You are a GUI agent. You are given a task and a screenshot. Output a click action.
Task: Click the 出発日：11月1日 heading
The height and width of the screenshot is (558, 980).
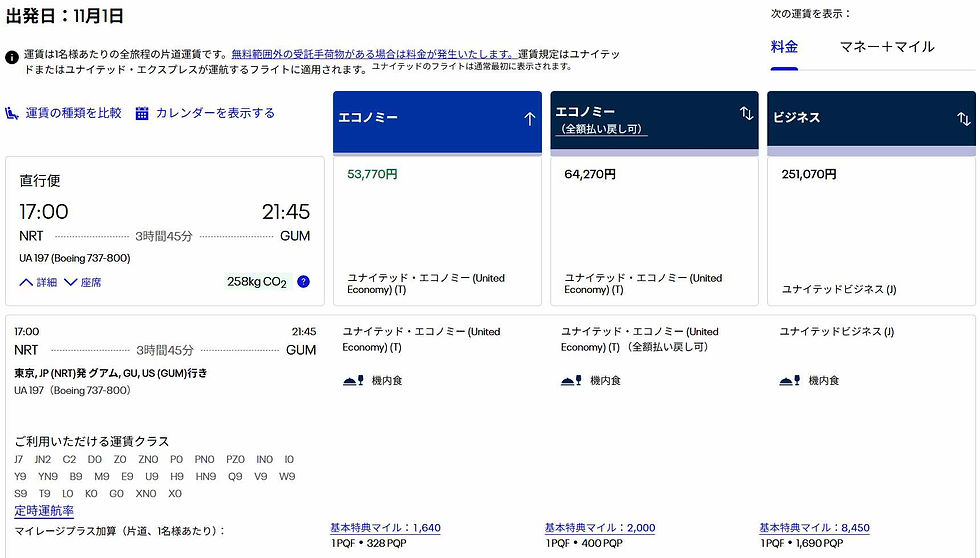pyautogui.click(x=64, y=16)
